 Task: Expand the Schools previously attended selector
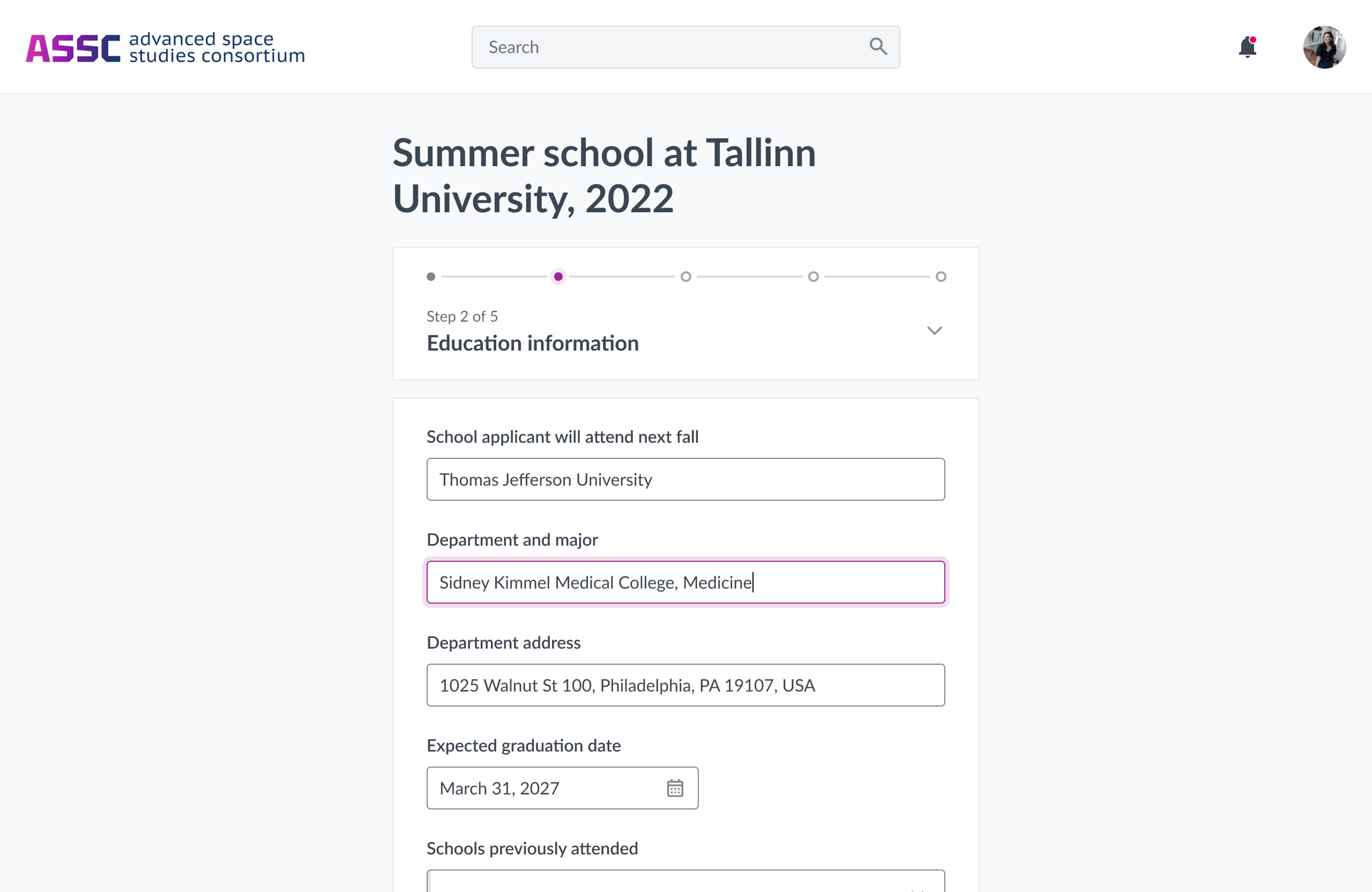click(x=685, y=883)
